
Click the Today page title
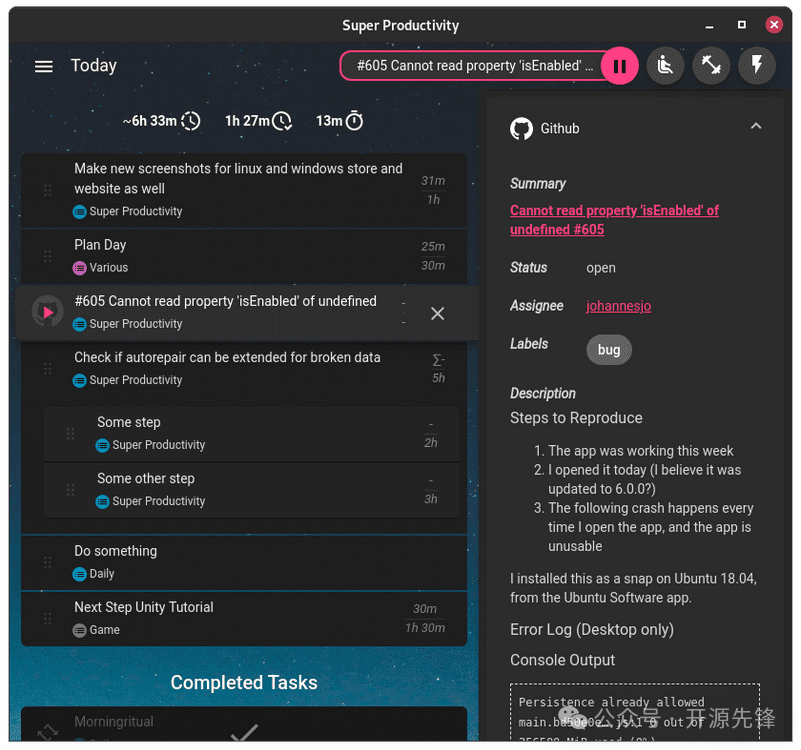click(94, 66)
